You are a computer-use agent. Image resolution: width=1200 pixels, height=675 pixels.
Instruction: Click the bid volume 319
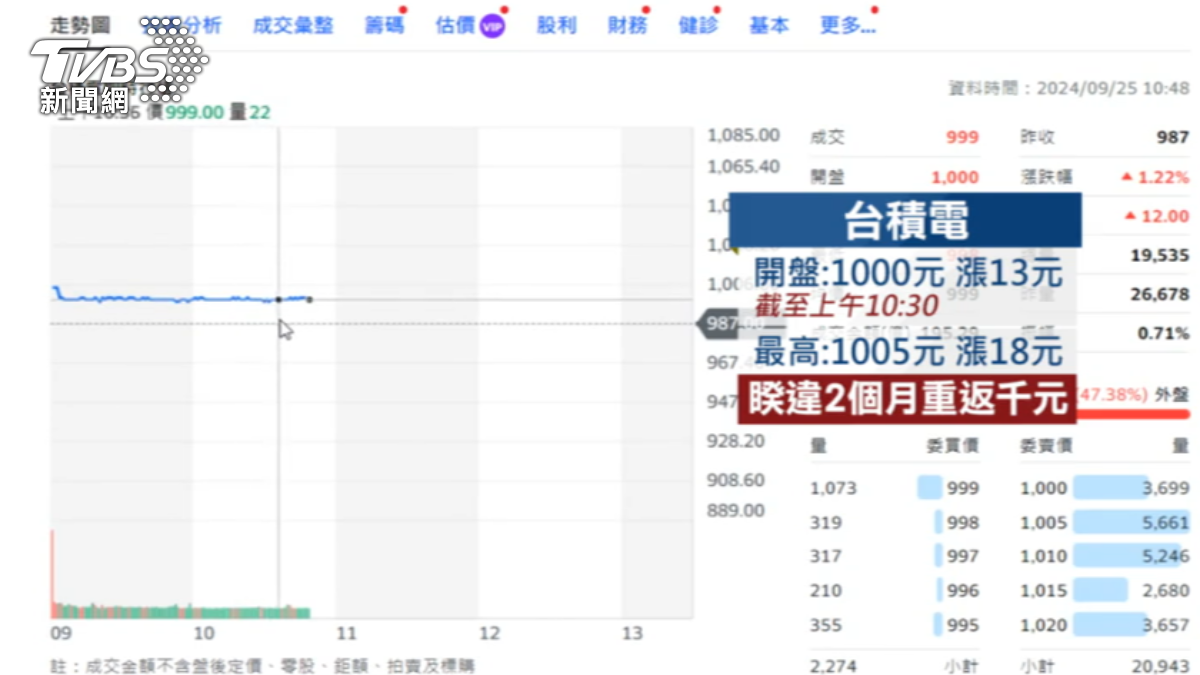pyautogui.click(x=826, y=522)
